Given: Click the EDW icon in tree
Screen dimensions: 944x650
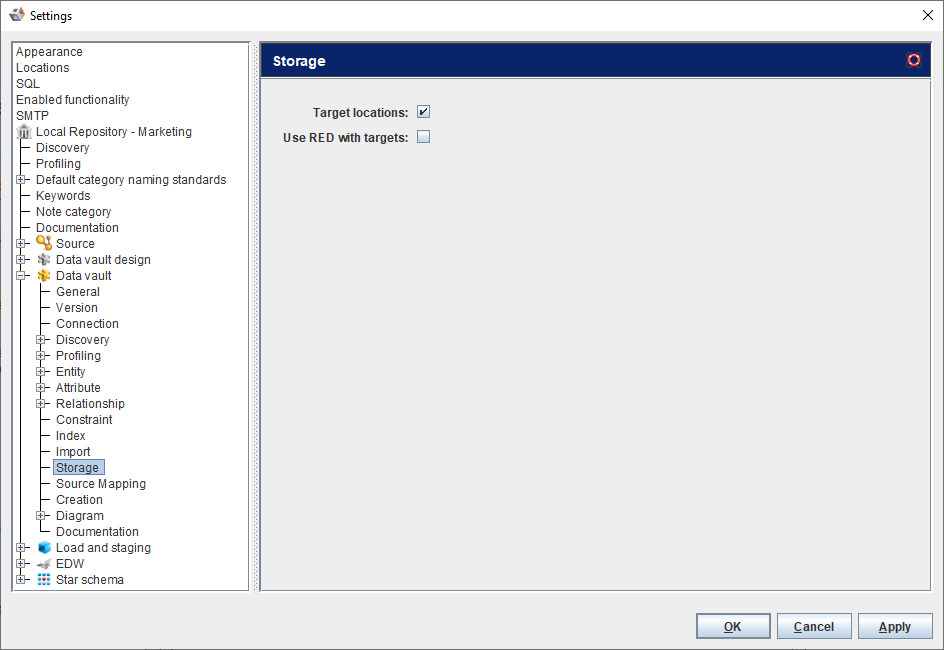Looking at the screenshot, I should (x=44, y=564).
